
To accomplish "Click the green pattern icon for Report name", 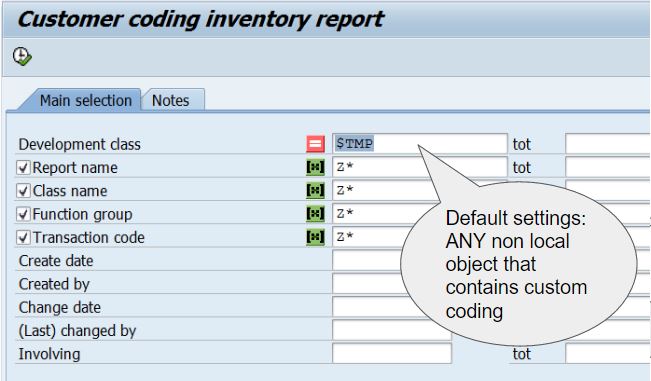I will click(x=316, y=167).
